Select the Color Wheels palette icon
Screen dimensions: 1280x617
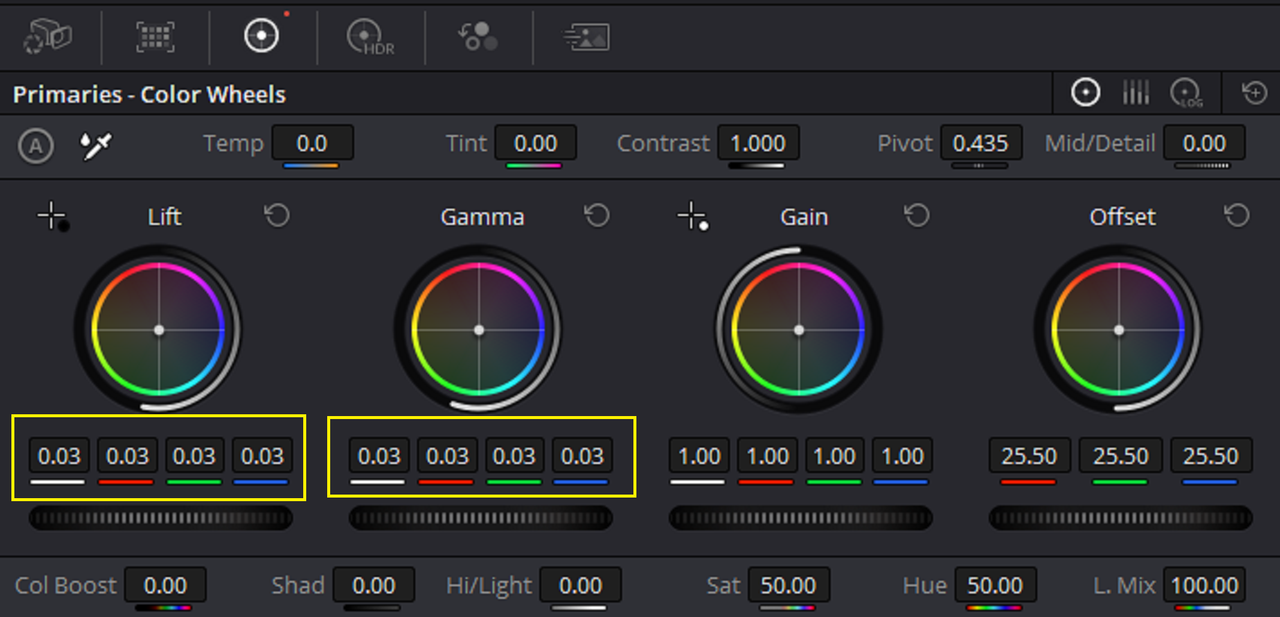tap(261, 36)
